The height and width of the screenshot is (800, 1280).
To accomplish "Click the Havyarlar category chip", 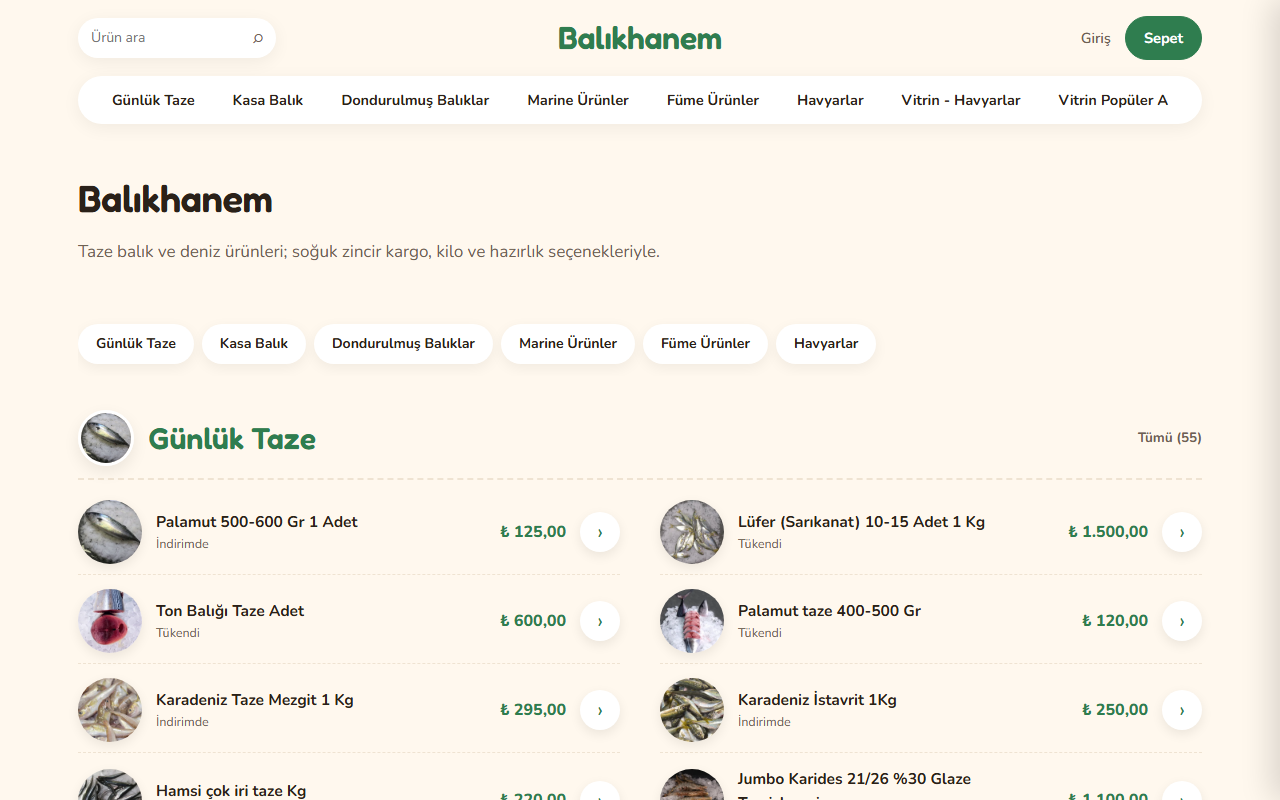I will pos(826,344).
